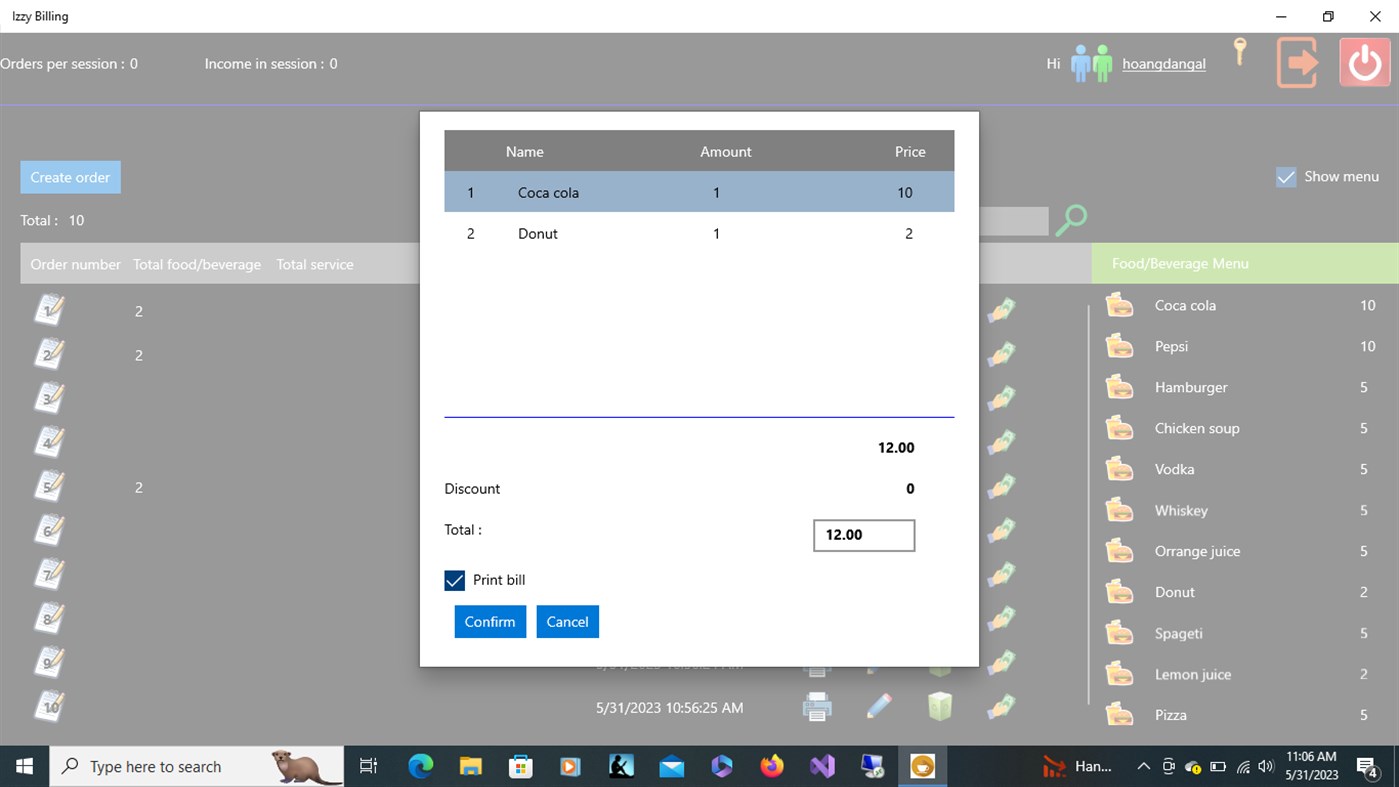
Task: Choose the order 7 notepad icon
Action: 50,574
